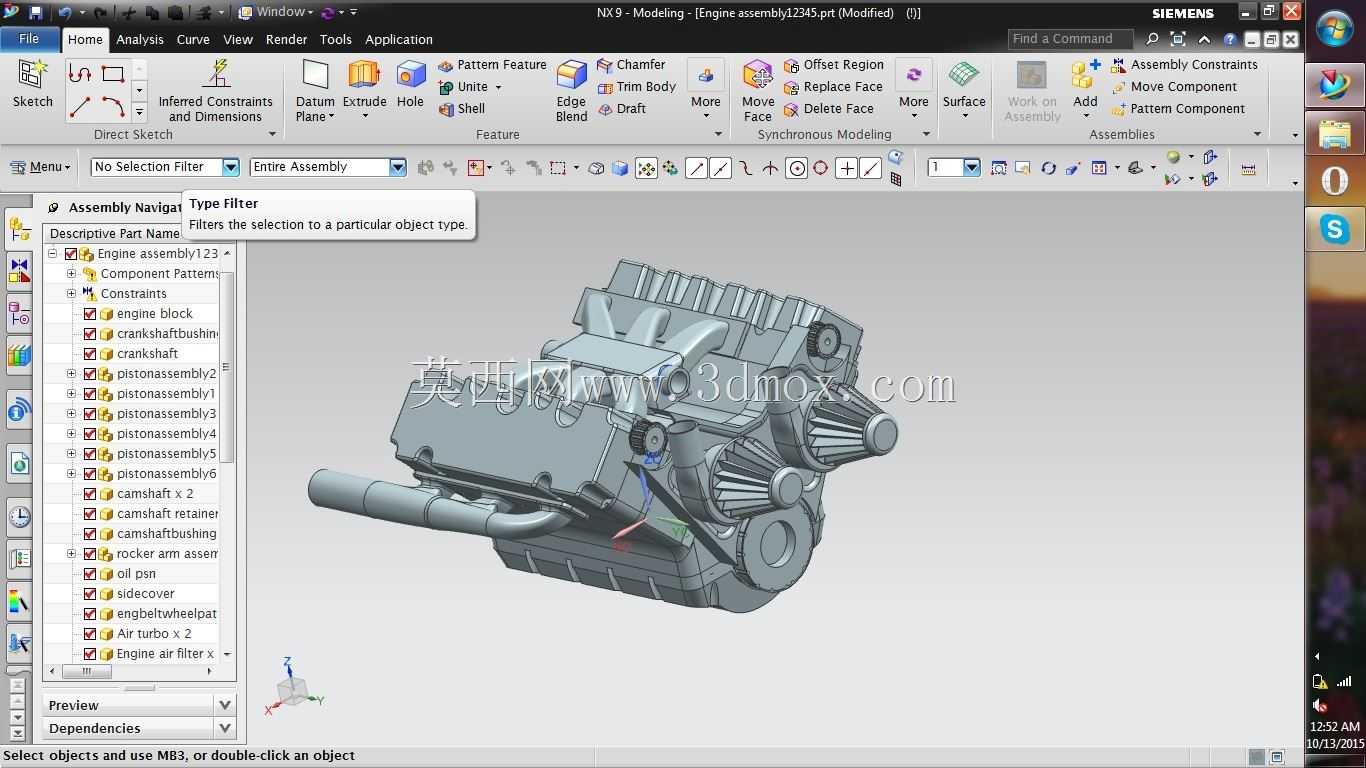
Task: Open Opera from the Windows taskbar
Action: click(1335, 181)
